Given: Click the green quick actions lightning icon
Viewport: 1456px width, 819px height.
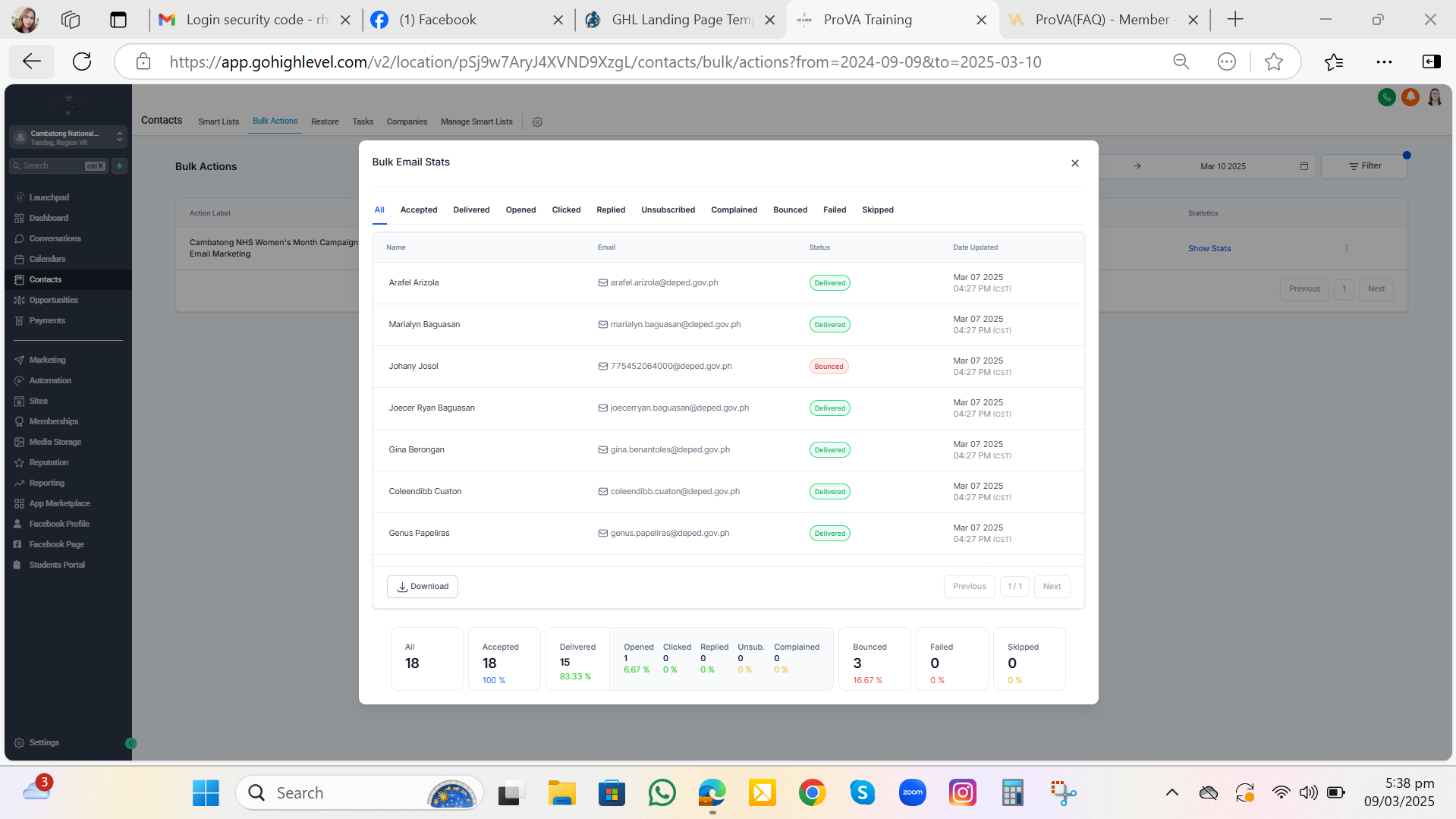Looking at the screenshot, I should click(119, 165).
